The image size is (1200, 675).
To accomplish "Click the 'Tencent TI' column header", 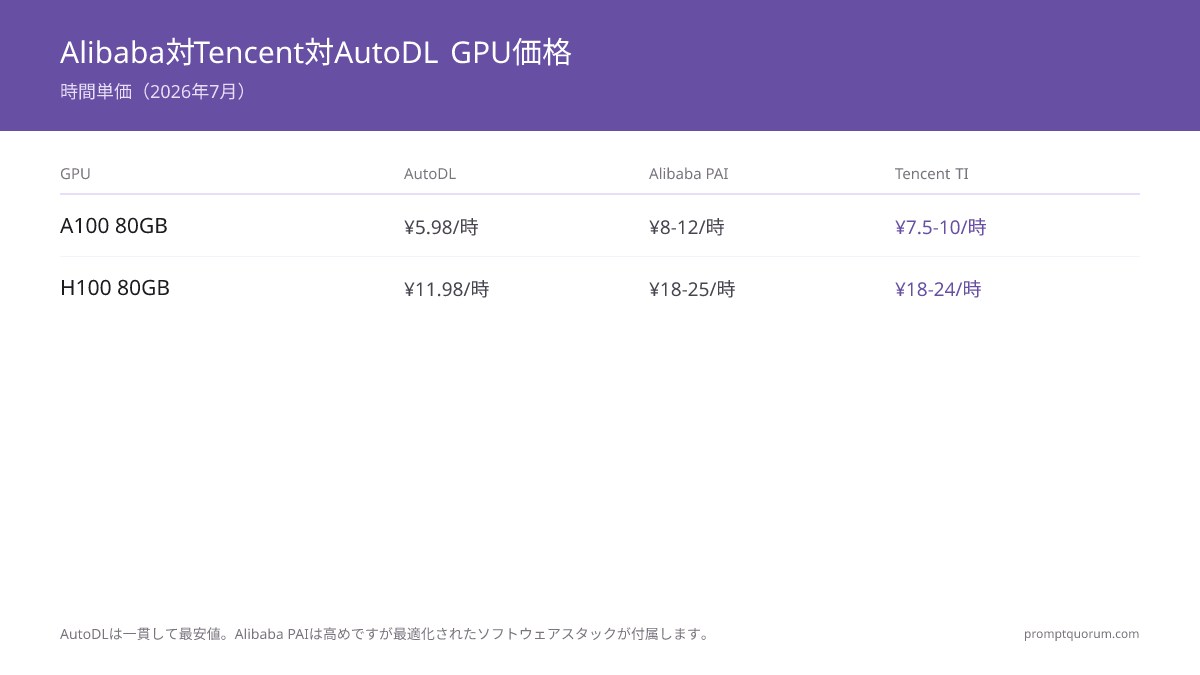I will pyautogui.click(x=932, y=174).
